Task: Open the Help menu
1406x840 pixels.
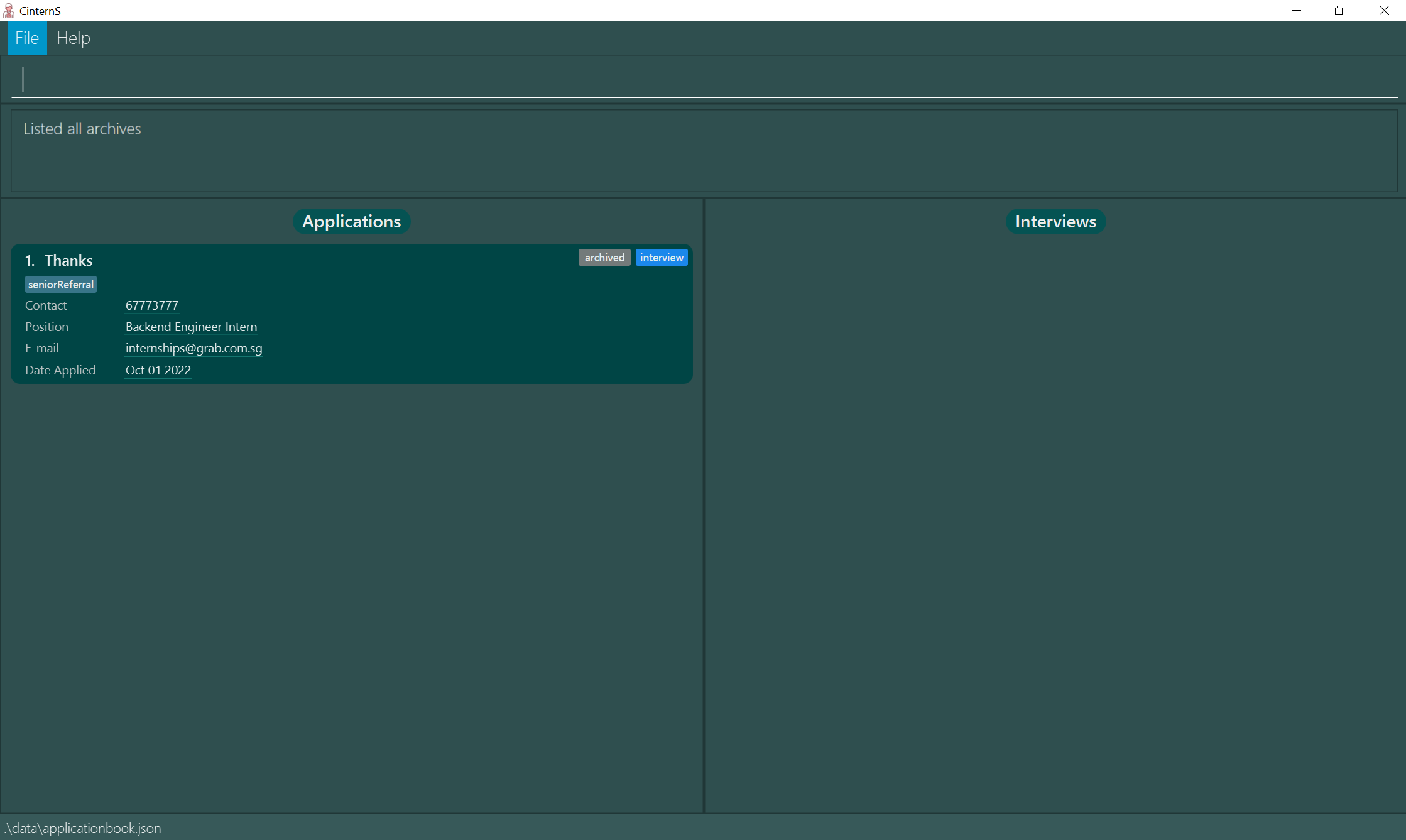Action: pyautogui.click(x=74, y=38)
